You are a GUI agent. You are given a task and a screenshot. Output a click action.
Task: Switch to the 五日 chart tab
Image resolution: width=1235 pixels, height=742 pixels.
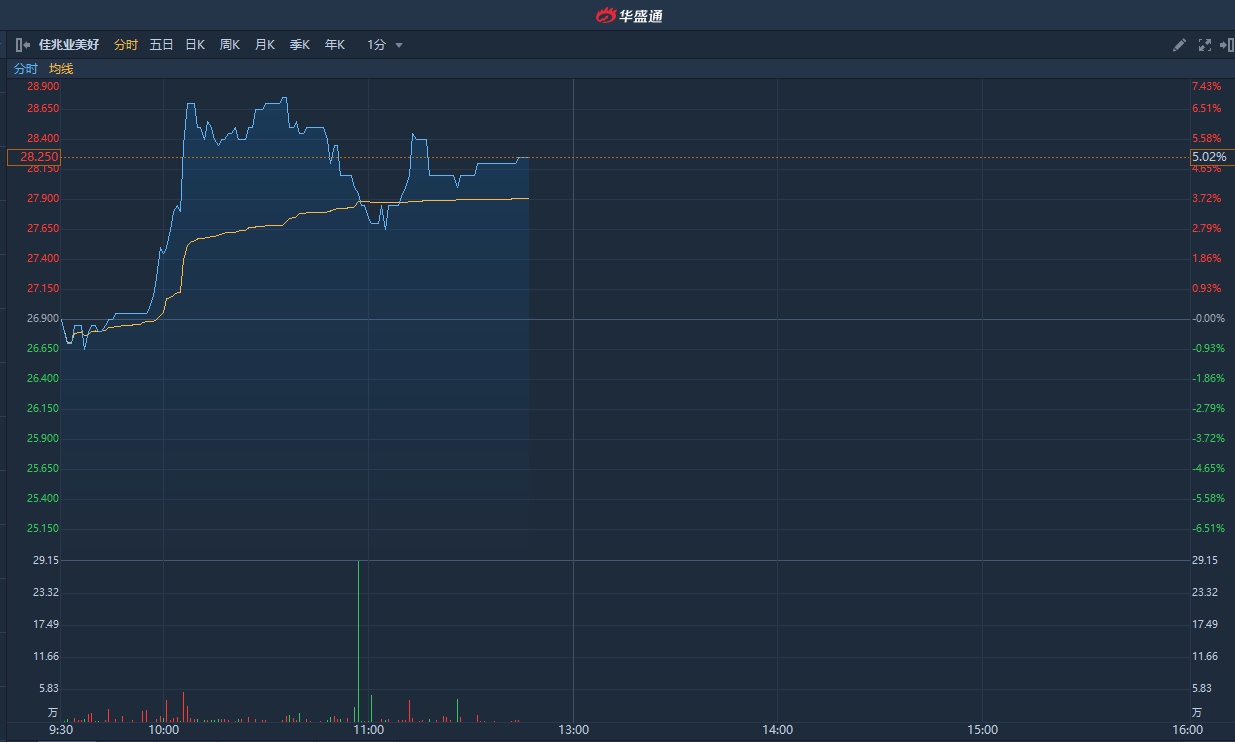click(x=161, y=45)
